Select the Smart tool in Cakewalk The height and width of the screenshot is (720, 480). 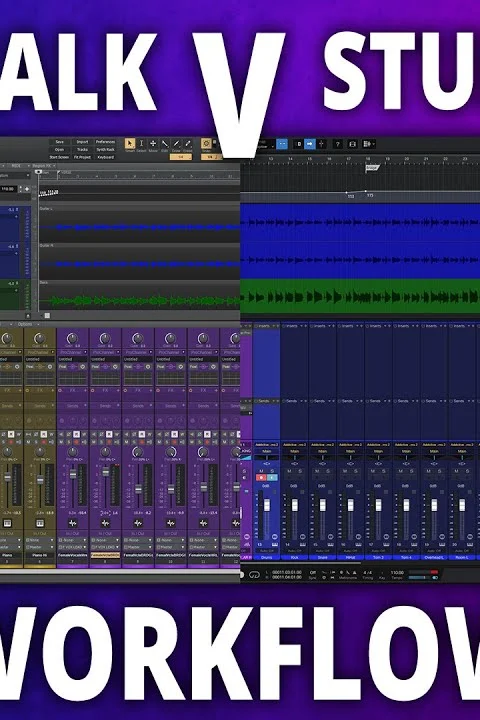tap(130, 144)
